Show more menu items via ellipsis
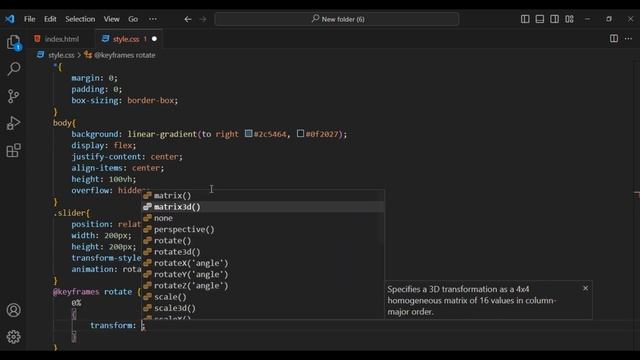The image size is (640, 360). (x=153, y=19)
